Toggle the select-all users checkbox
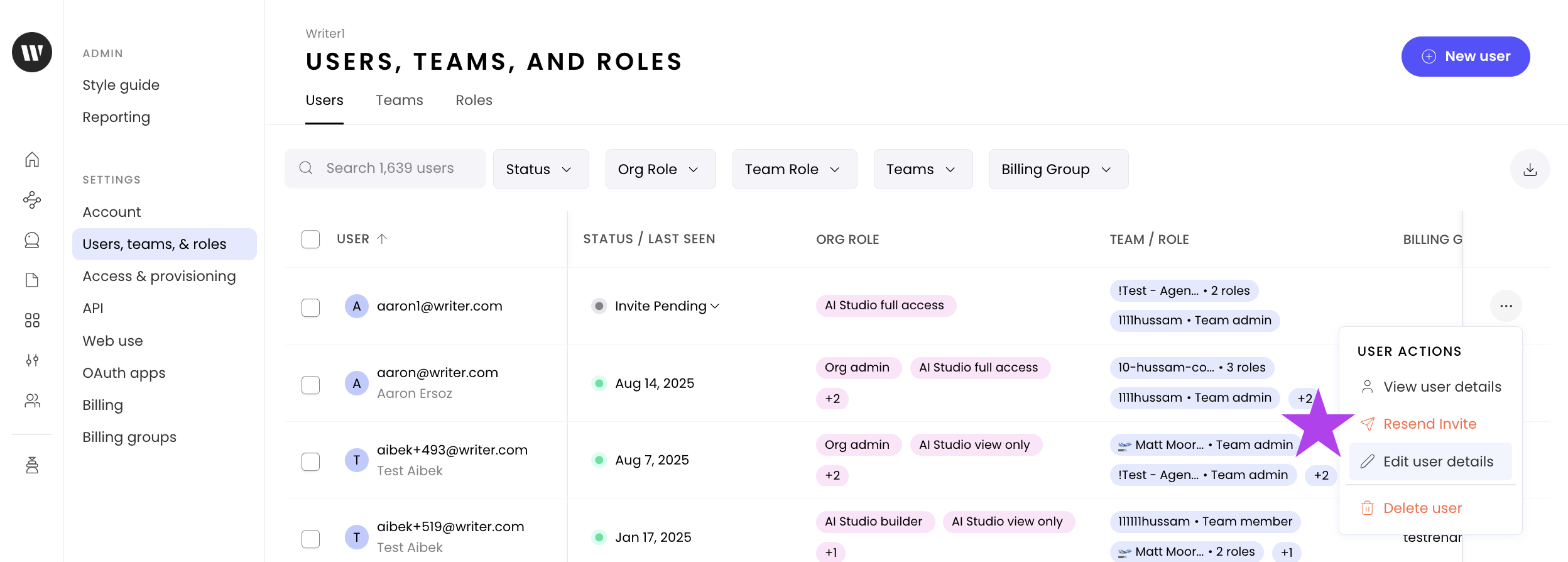Image resolution: width=1568 pixels, height=562 pixels. (x=310, y=239)
